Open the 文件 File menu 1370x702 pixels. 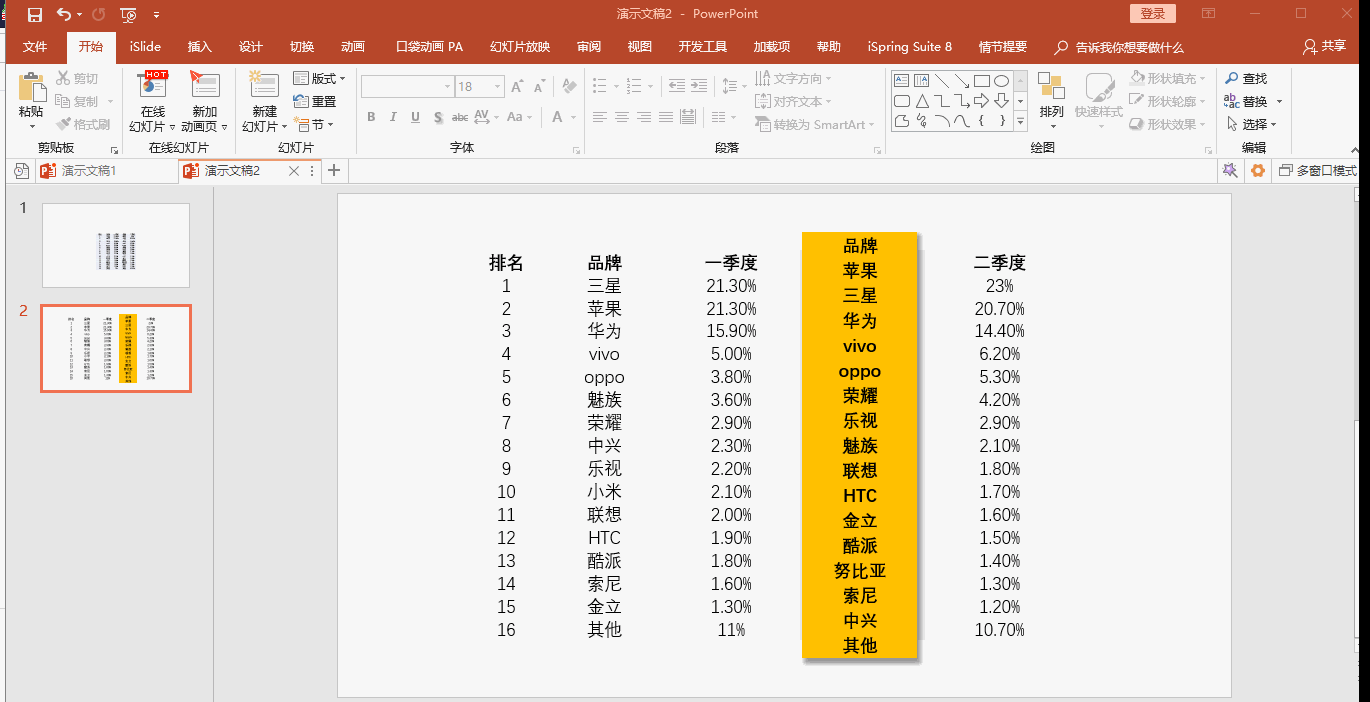tap(35, 47)
